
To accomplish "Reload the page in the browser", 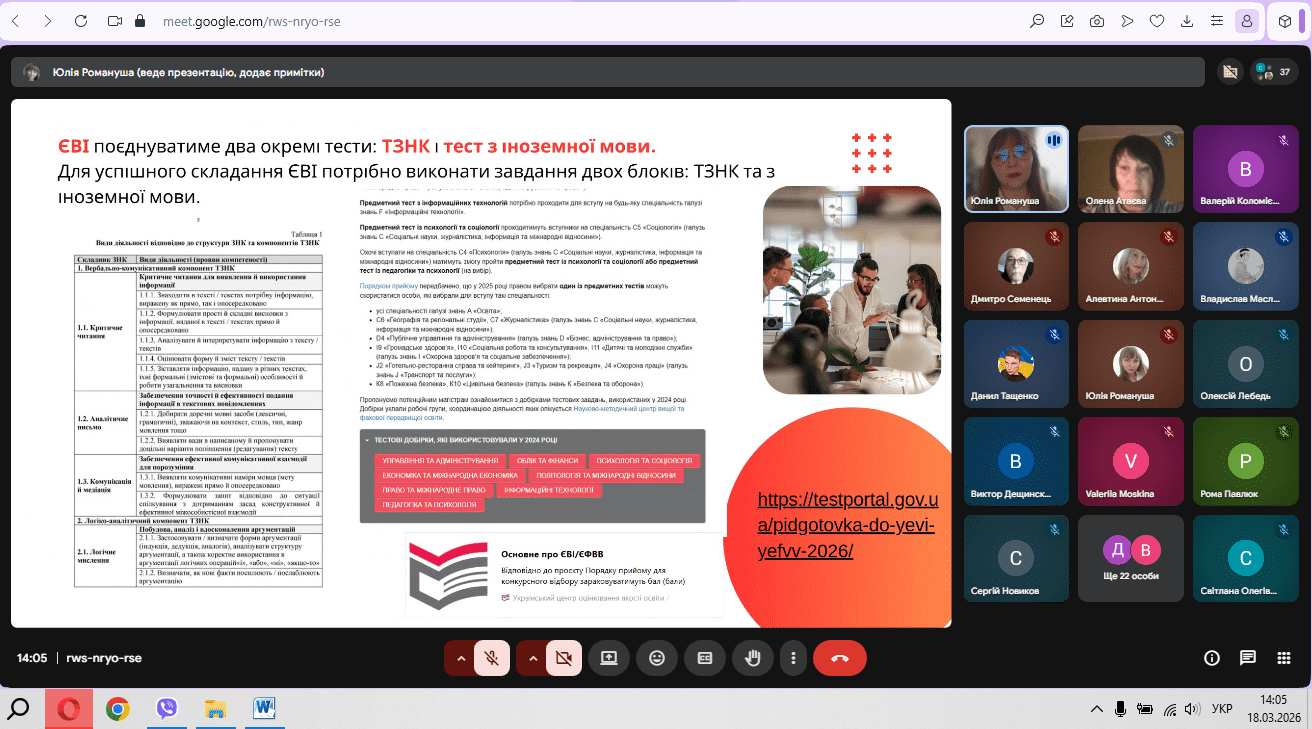I will pyautogui.click(x=81, y=20).
